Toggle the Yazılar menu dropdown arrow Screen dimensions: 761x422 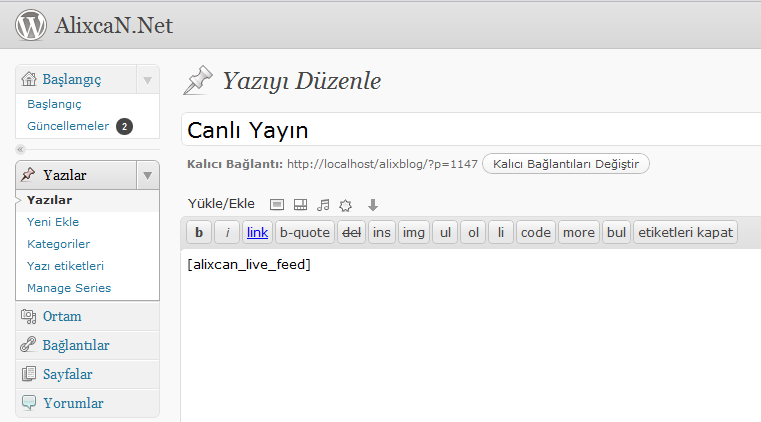pyautogui.click(x=148, y=176)
